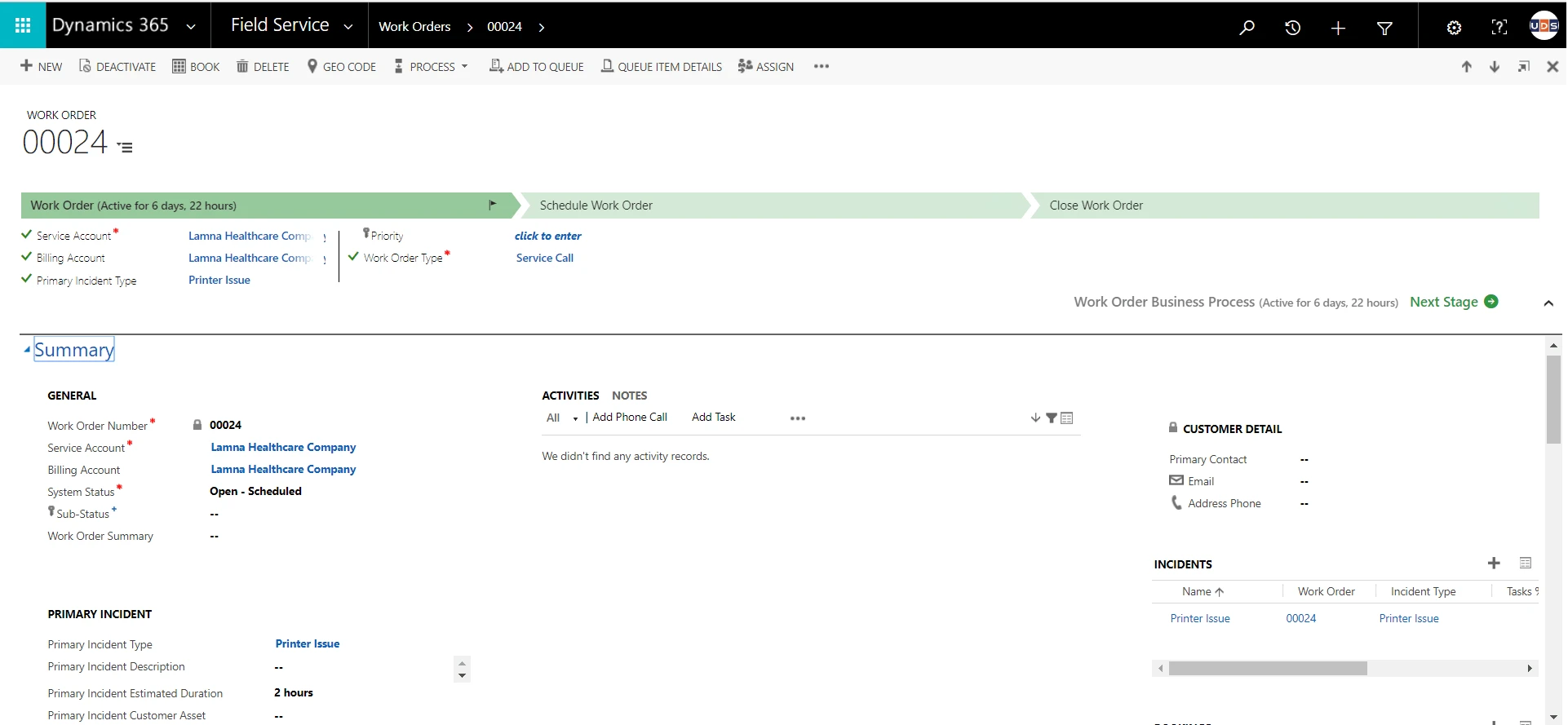
Task: Expand the Field Service area chevron
Action: click(x=348, y=27)
